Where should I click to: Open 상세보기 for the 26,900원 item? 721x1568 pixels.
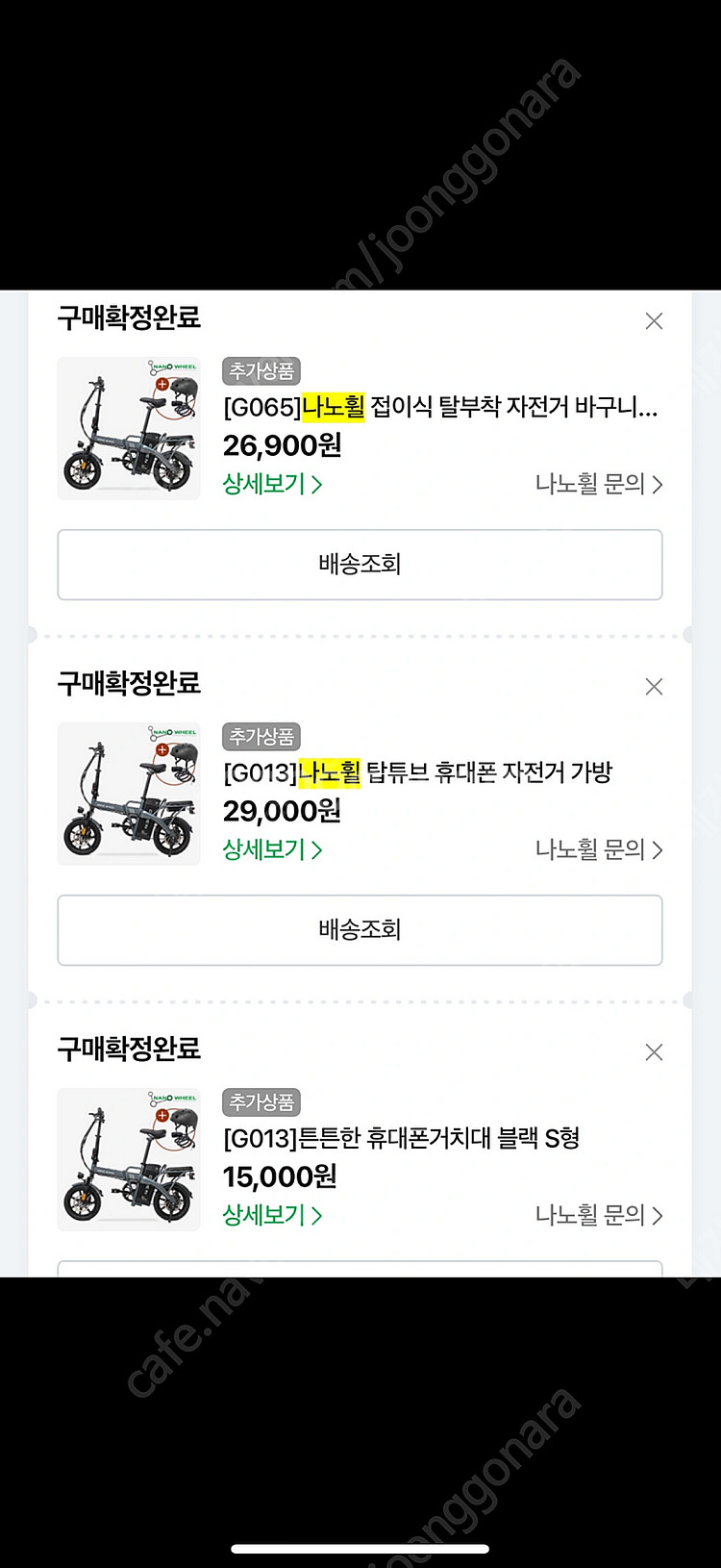(272, 484)
